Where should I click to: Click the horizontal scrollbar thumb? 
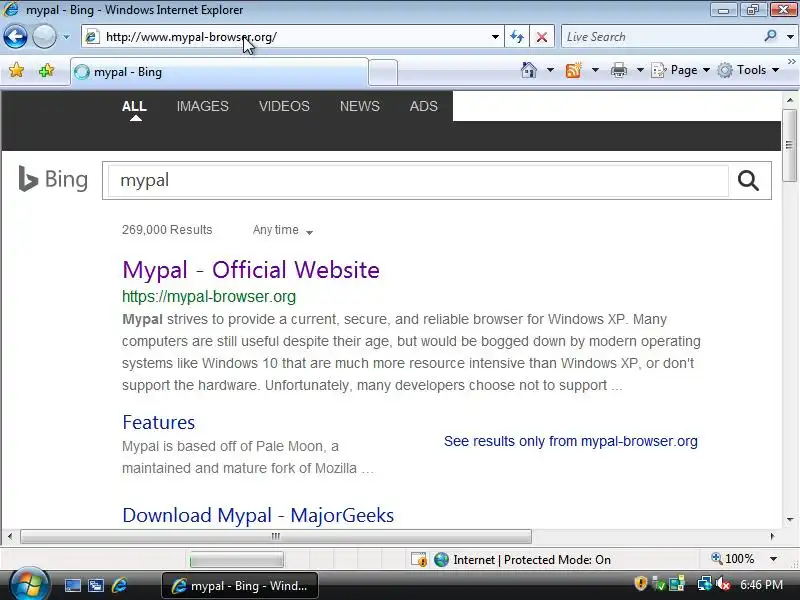click(276, 536)
